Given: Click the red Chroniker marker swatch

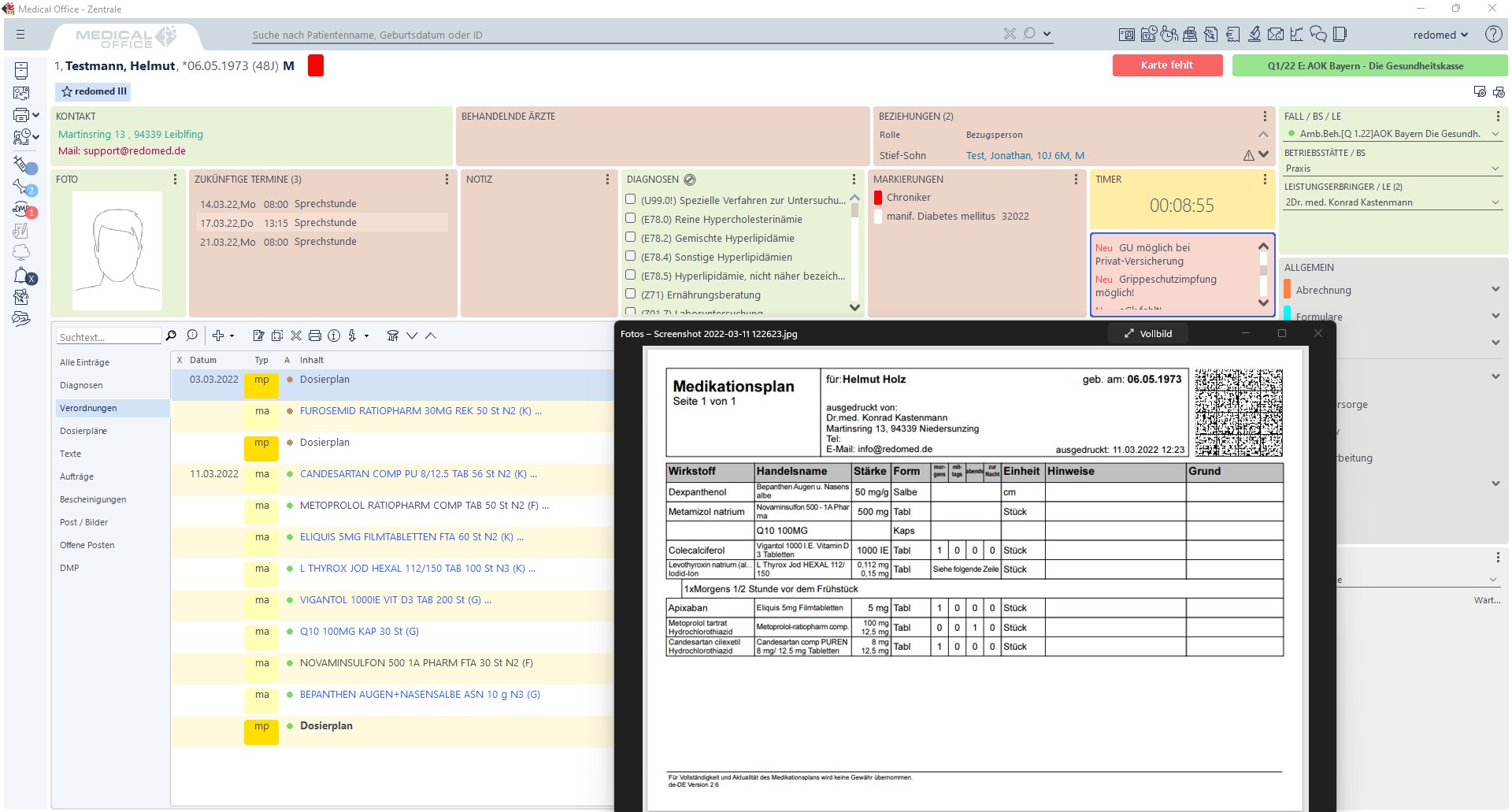Looking at the screenshot, I should point(878,198).
